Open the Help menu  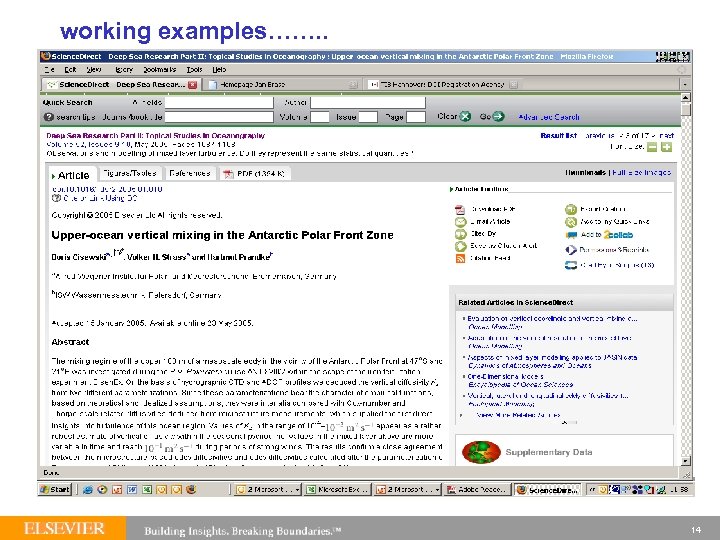[219, 70]
